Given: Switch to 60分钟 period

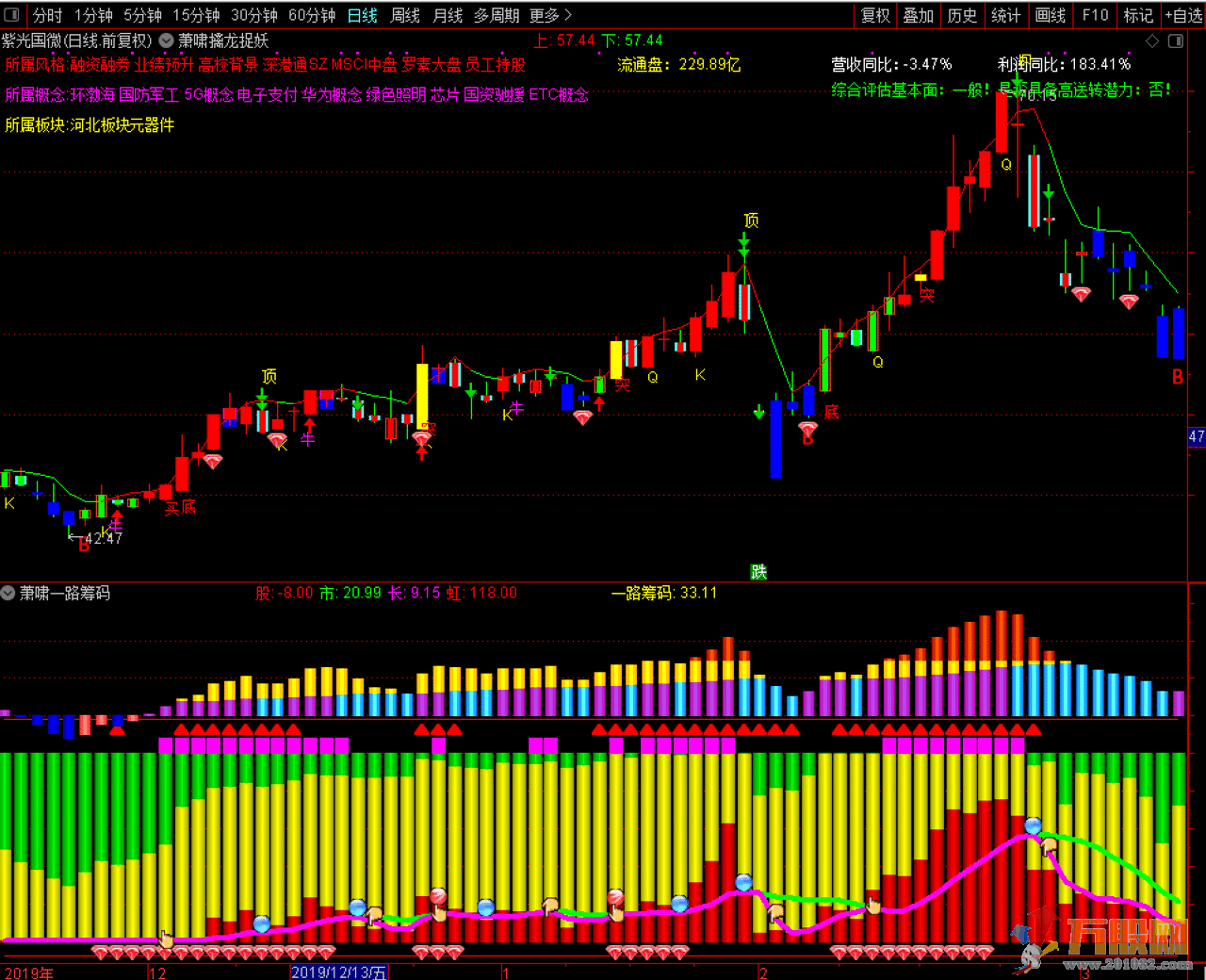Looking at the screenshot, I should [312, 15].
